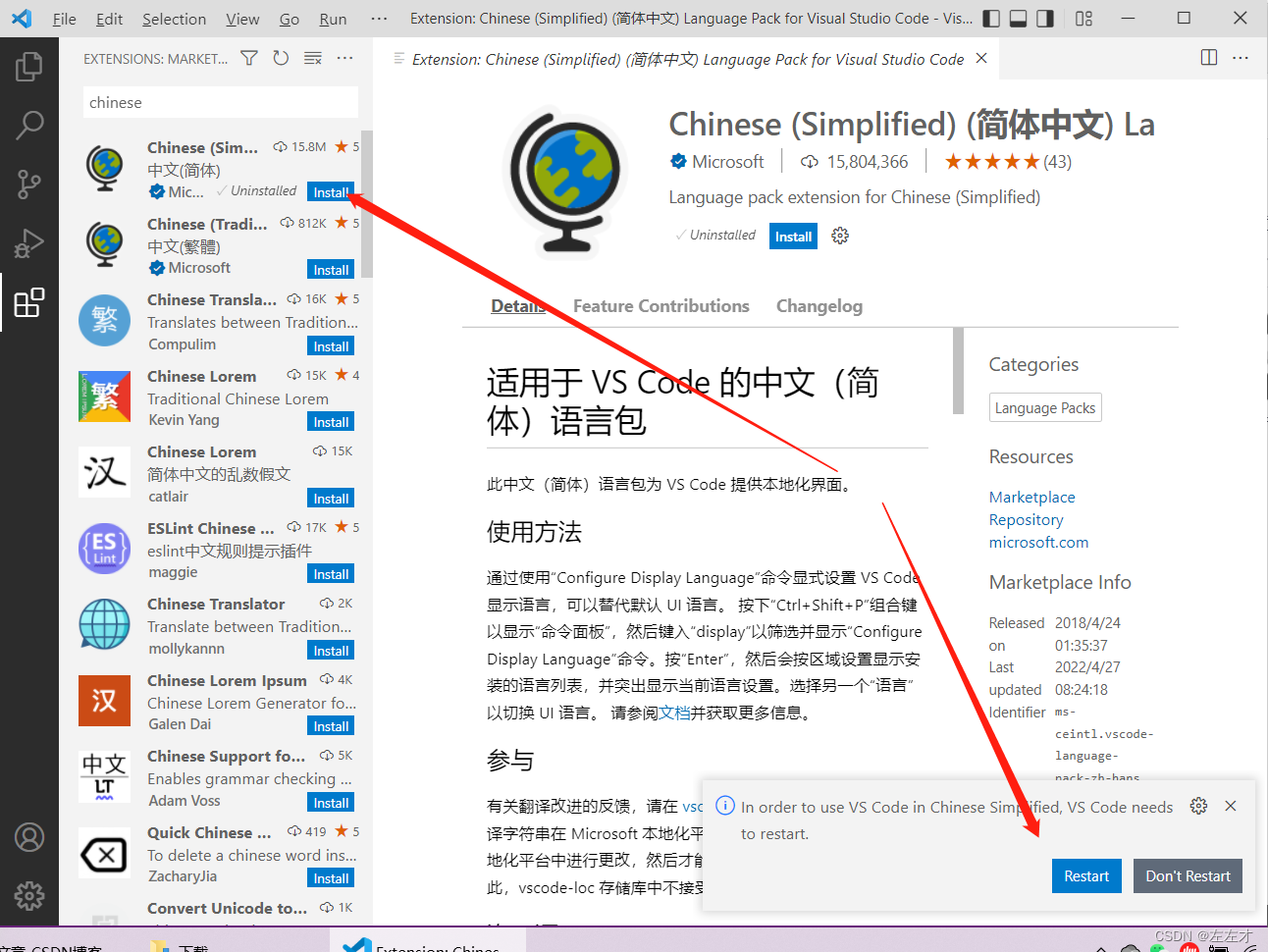Click the Chinese Simplified globe icon in list
This screenshot has width=1268, height=952.
click(x=104, y=168)
